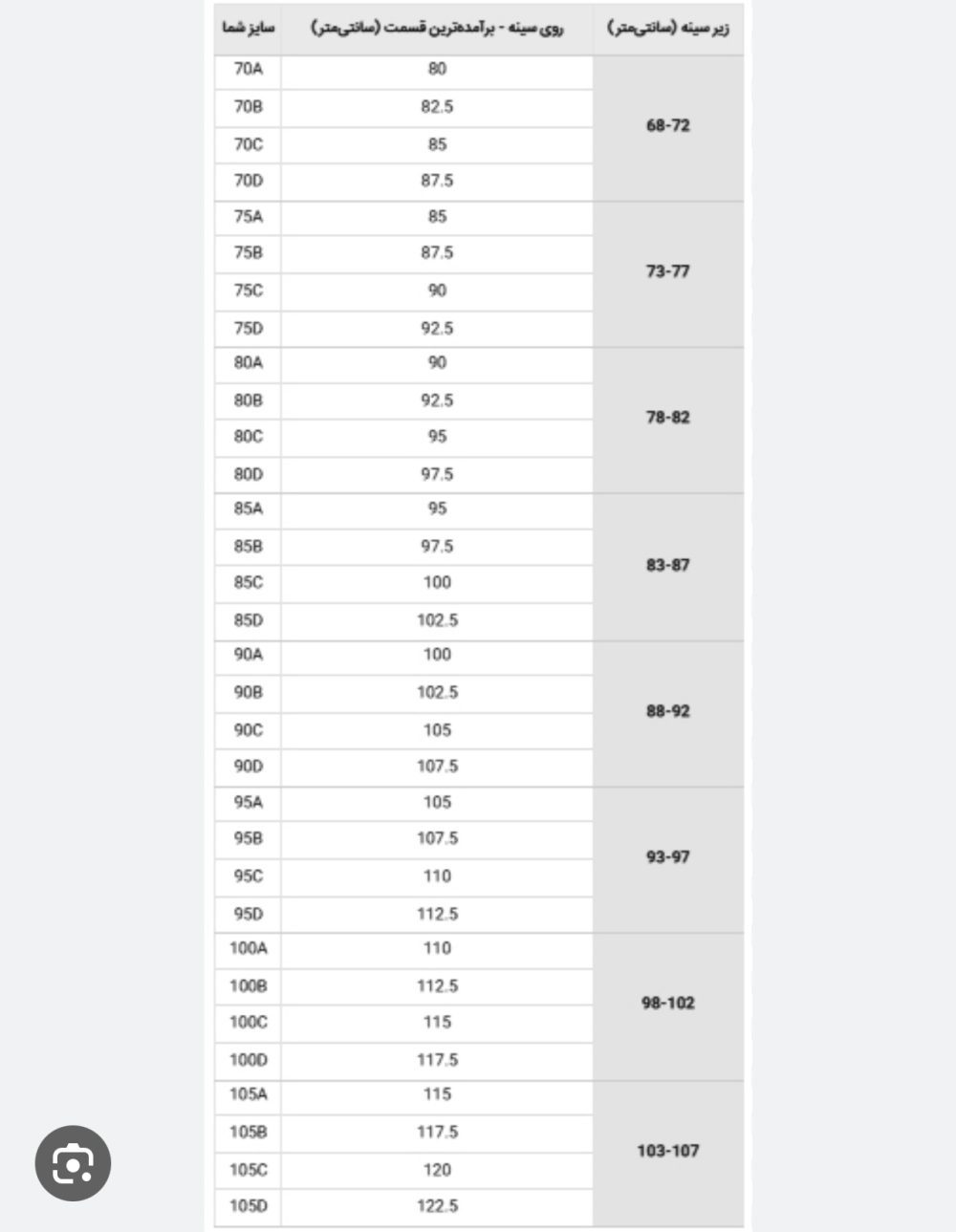The height and width of the screenshot is (1232, 956).
Task: Select the 85D size cell
Action: click(x=248, y=621)
